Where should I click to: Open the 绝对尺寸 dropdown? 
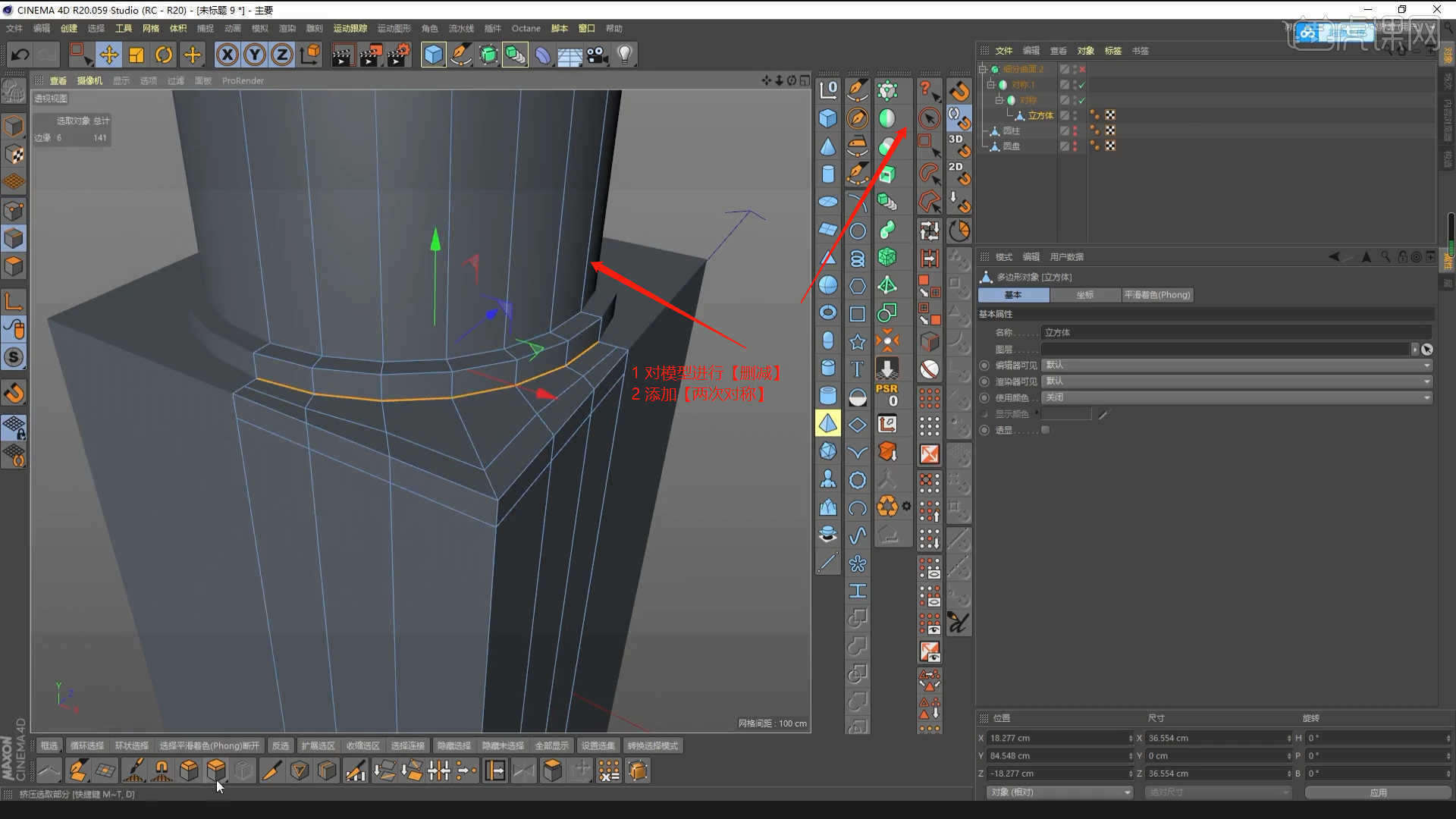click(x=1219, y=792)
